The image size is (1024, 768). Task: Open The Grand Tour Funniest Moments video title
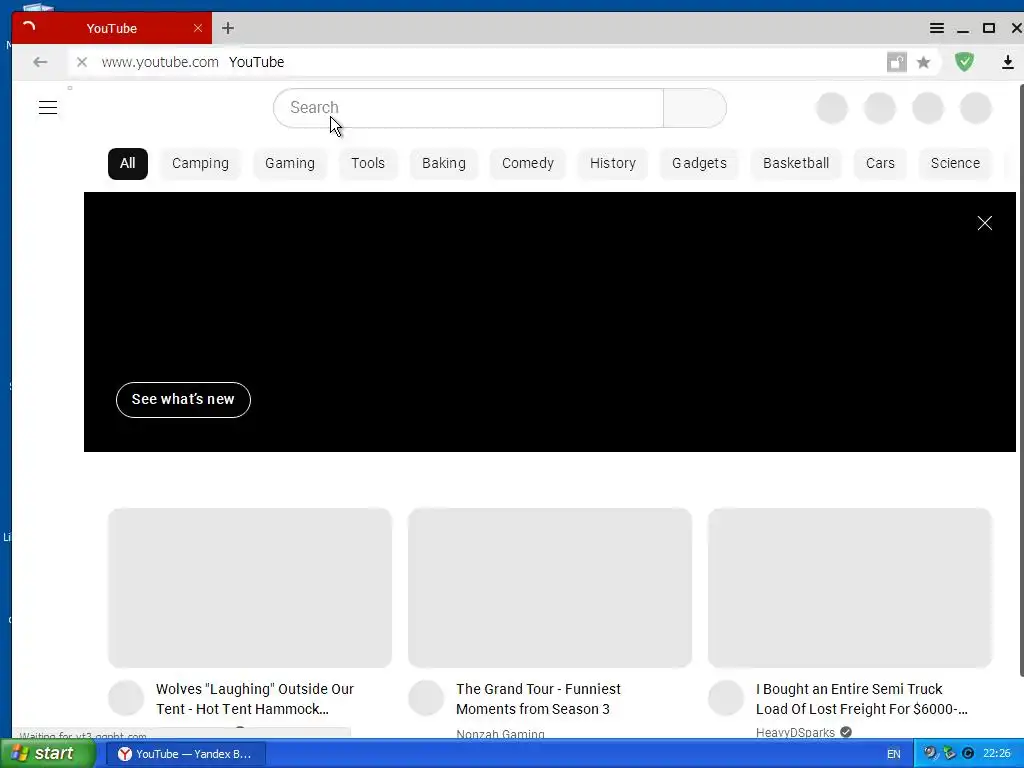pos(538,699)
